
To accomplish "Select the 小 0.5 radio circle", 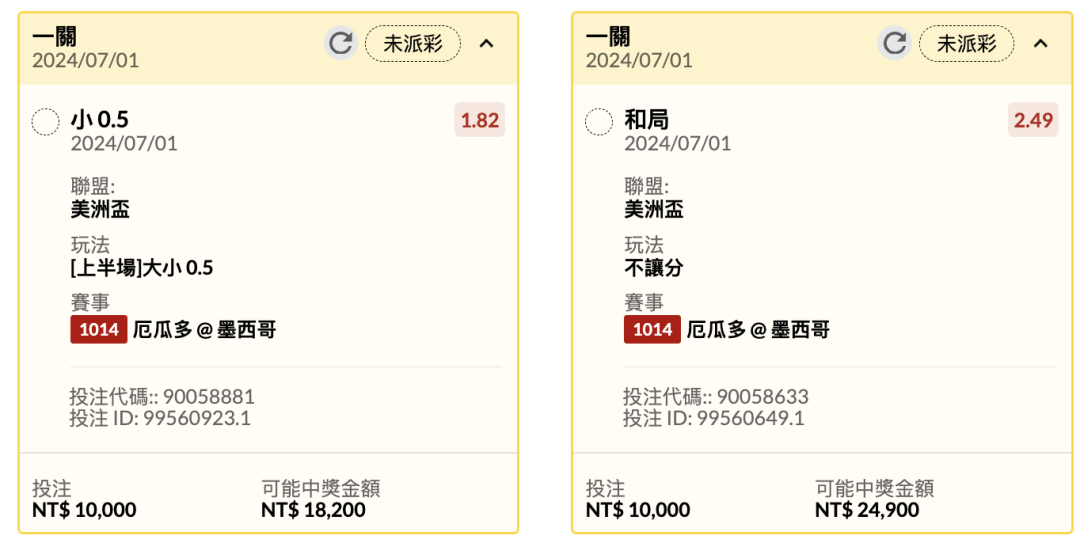I will (46, 122).
